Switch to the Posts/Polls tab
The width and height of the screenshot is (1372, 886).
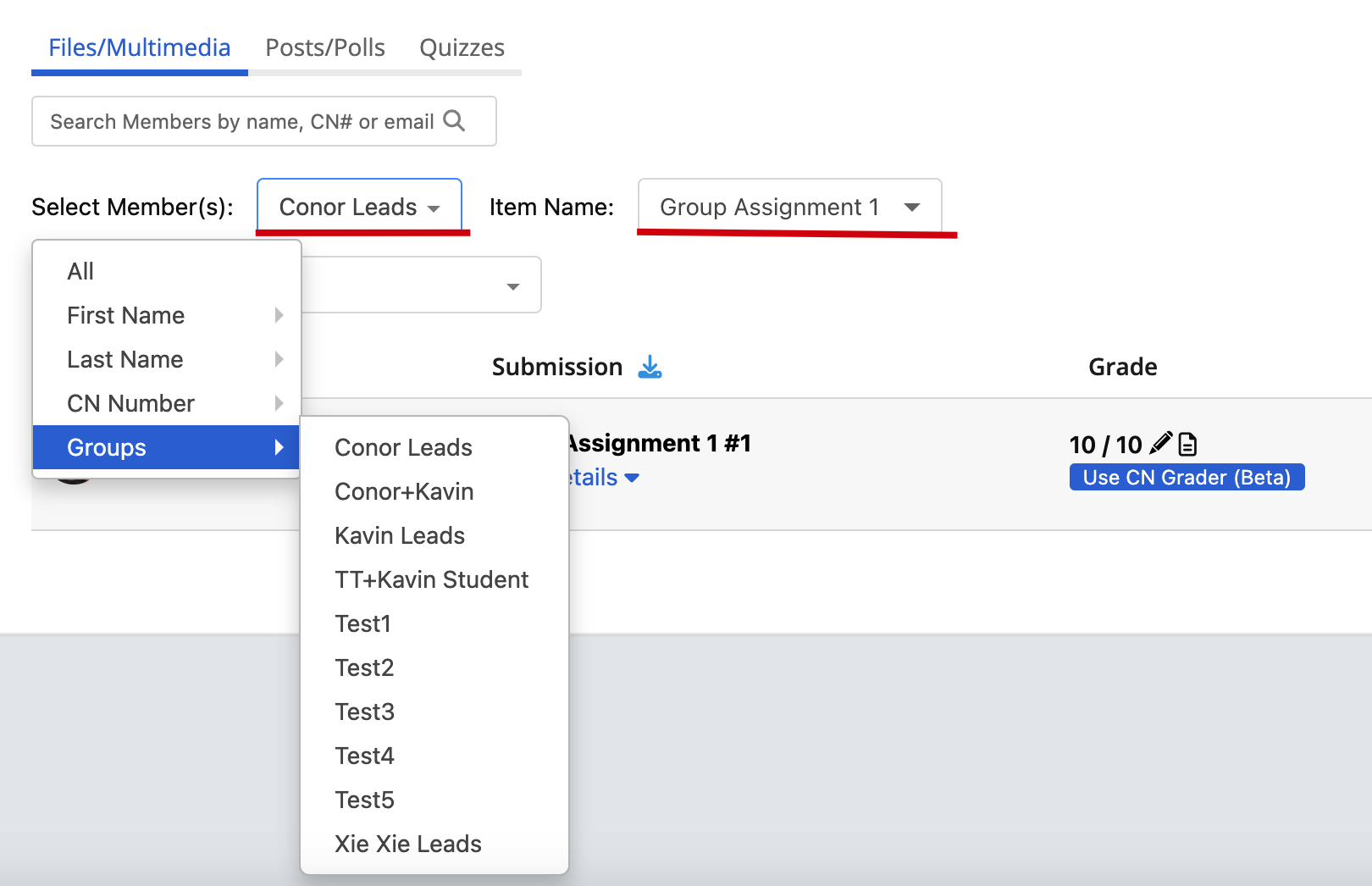click(325, 48)
